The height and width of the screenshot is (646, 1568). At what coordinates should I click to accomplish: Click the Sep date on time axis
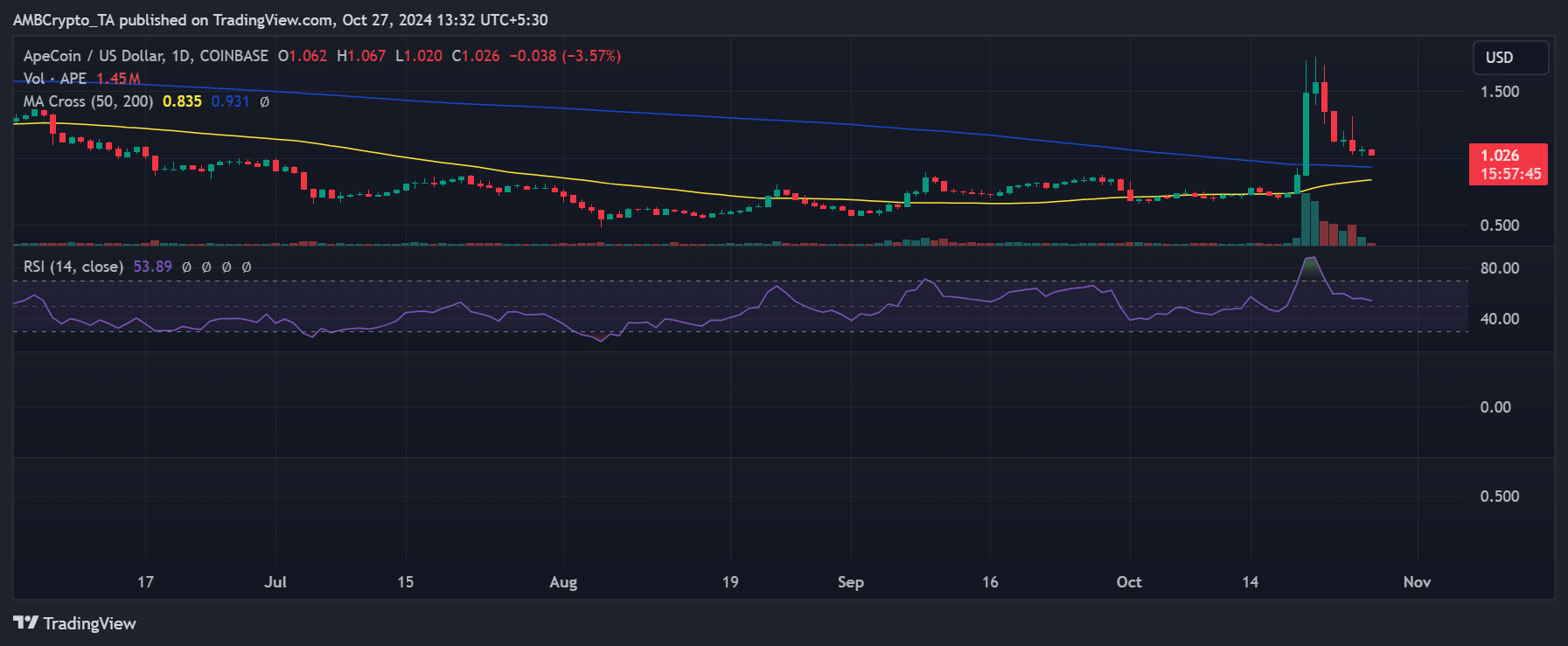click(851, 582)
